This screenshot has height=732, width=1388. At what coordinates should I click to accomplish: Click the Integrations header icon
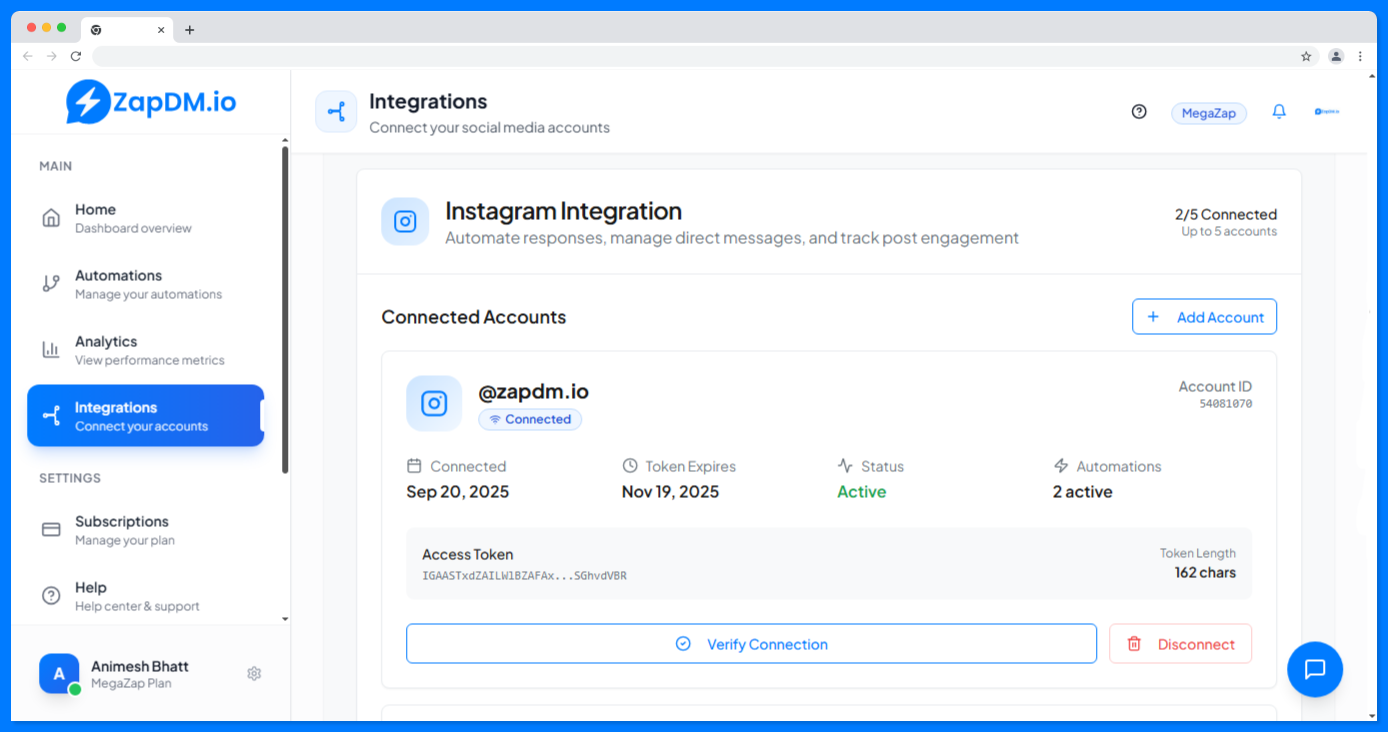tap(336, 112)
